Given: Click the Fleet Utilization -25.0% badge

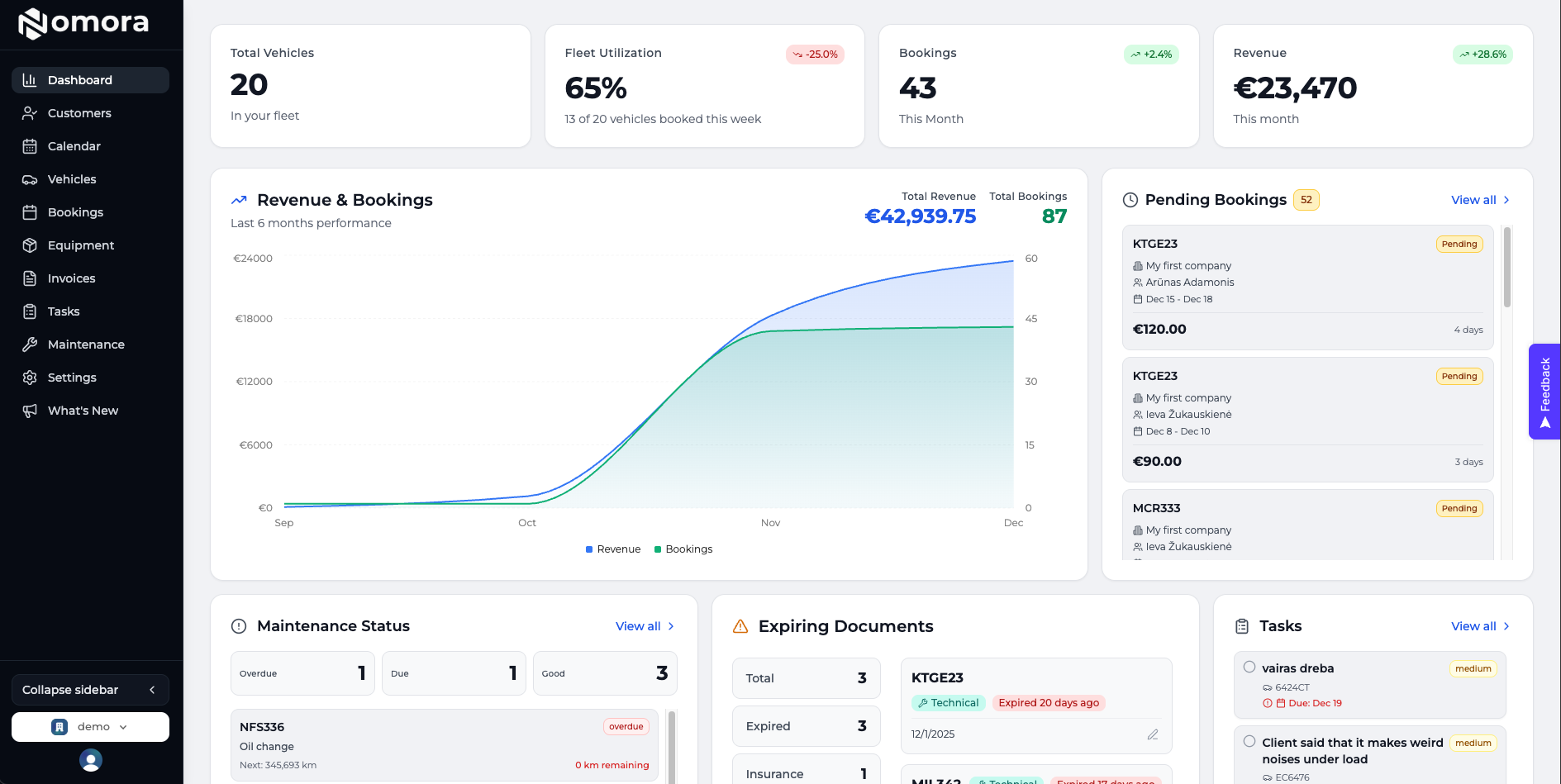Looking at the screenshot, I should (815, 55).
